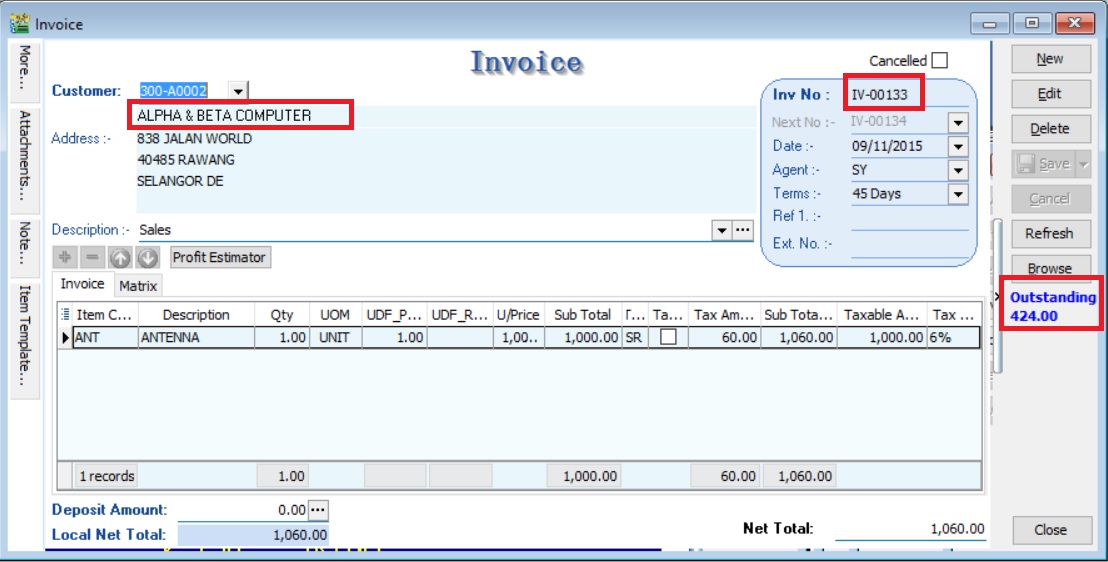
Task: Click the Local Net Total value 1,060.00
Action: pos(252,535)
